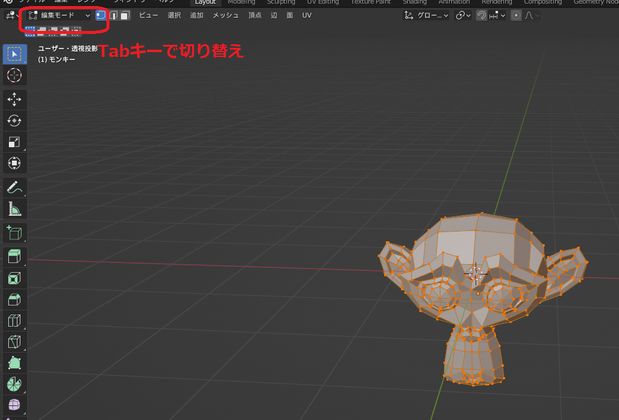This screenshot has width=619, height=420.
Task: Switch to the Animation workspace tab
Action: coord(454,2)
